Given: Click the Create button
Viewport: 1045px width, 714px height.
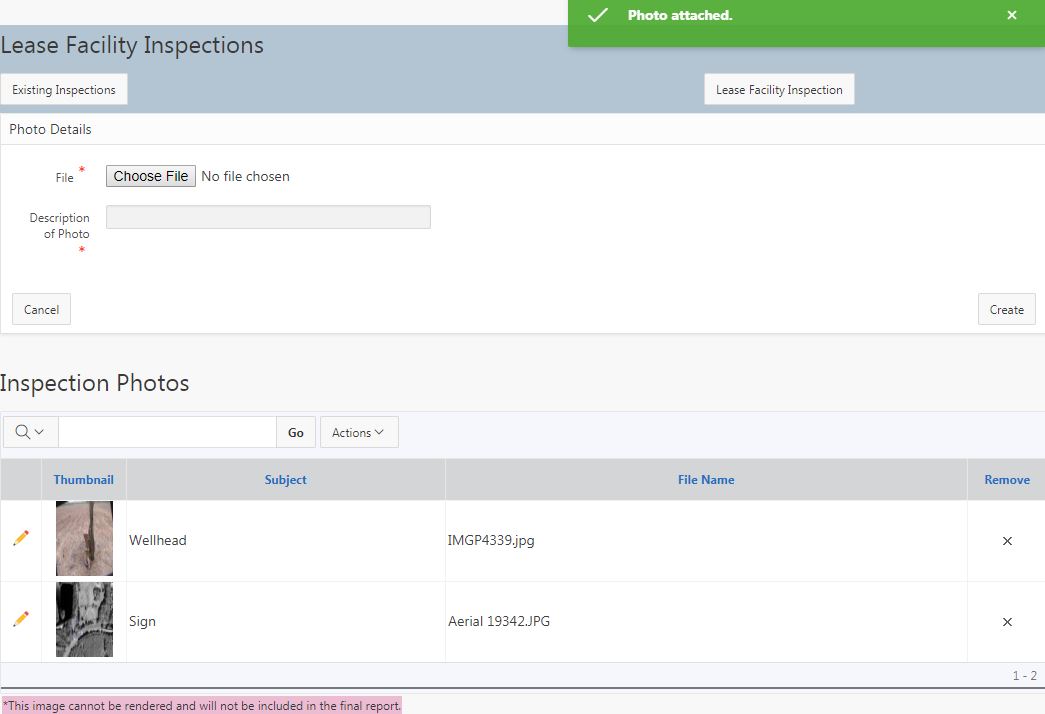Looking at the screenshot, I should [1006, 310].
